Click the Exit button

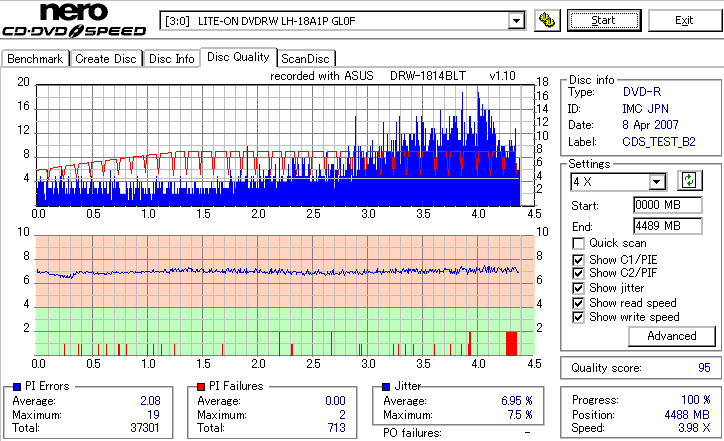click(x=684, y=20)
